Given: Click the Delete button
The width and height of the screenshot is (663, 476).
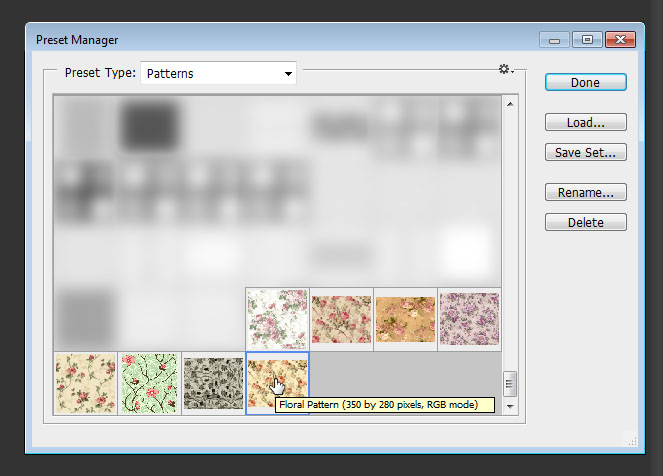Looking at the screenshot, I should (x=586, y=222).
